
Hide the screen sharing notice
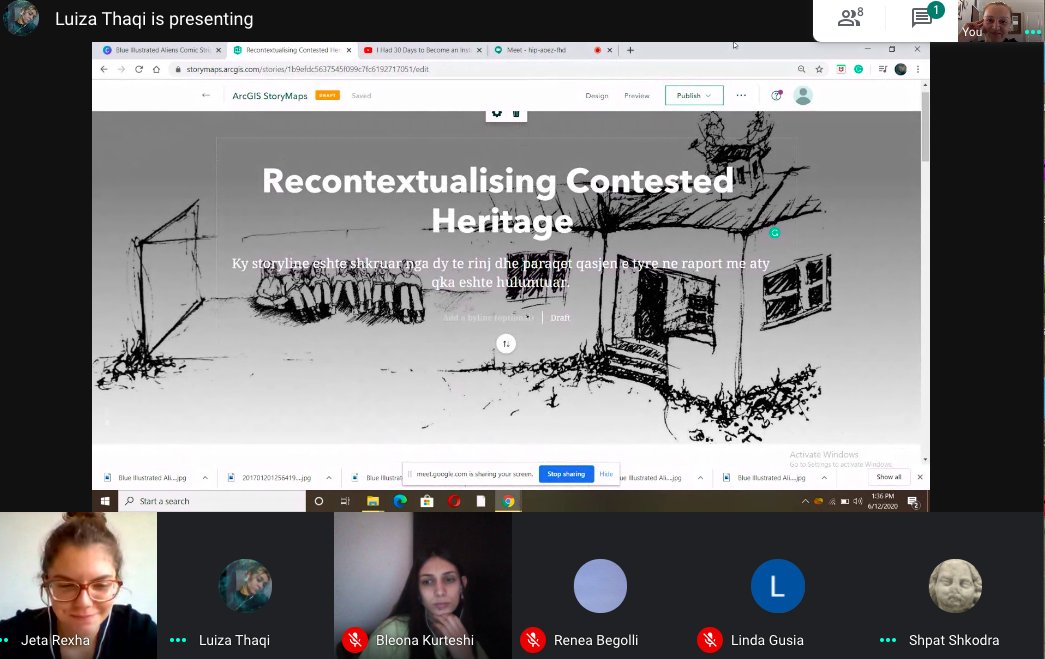click(606, 474)
